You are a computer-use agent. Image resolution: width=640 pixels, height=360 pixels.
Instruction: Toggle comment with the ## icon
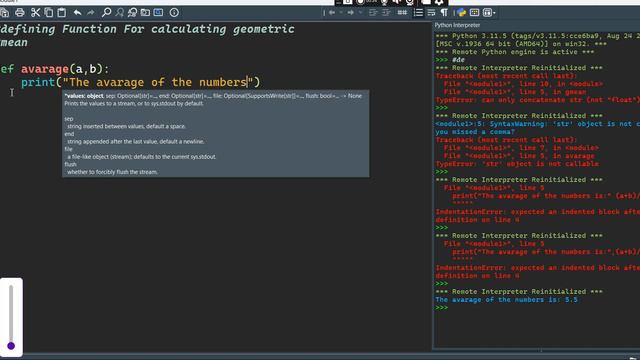click(402, 13)
